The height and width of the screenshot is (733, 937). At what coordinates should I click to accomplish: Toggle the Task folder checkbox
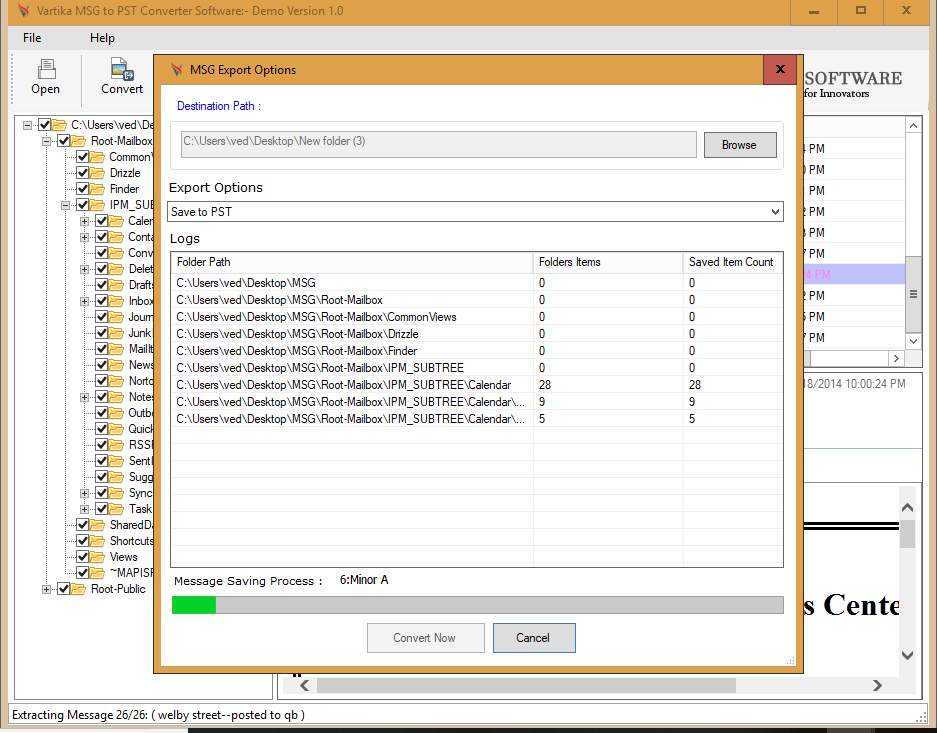(x=102, y=509)
